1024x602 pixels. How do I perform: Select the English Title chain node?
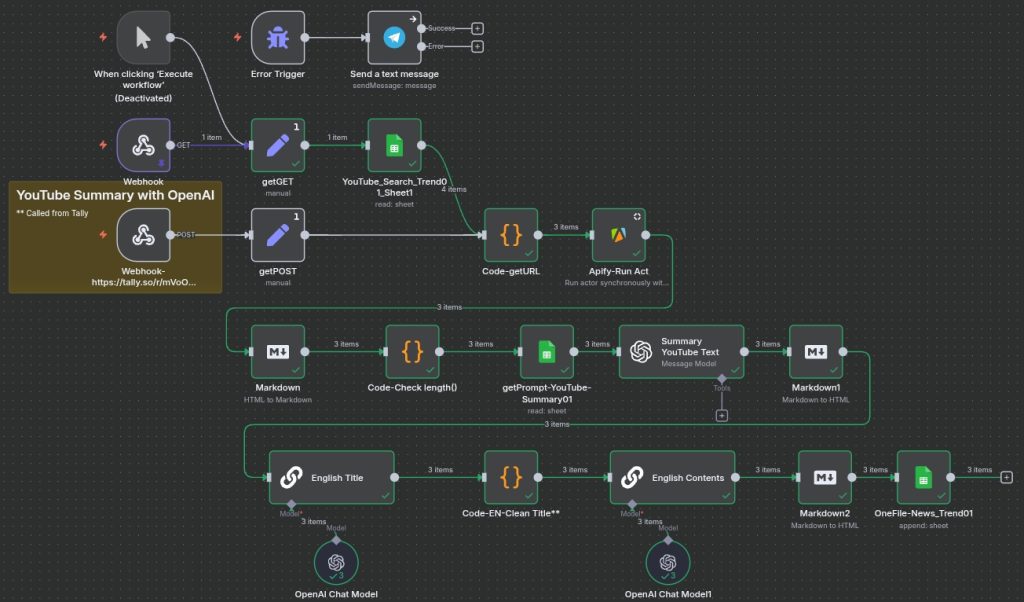(x=331, y=478)
